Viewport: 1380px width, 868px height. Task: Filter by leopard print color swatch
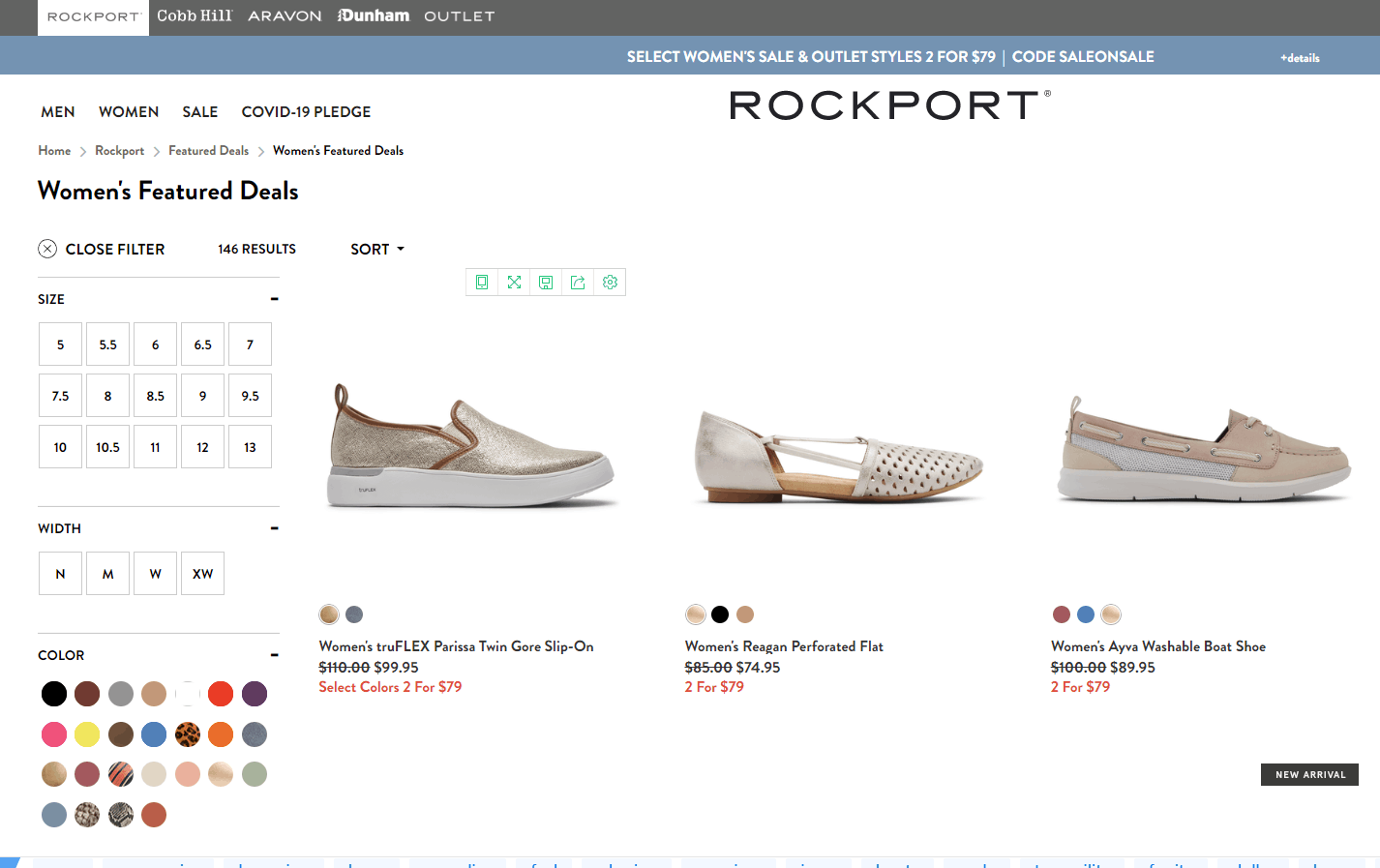point(188,734)
